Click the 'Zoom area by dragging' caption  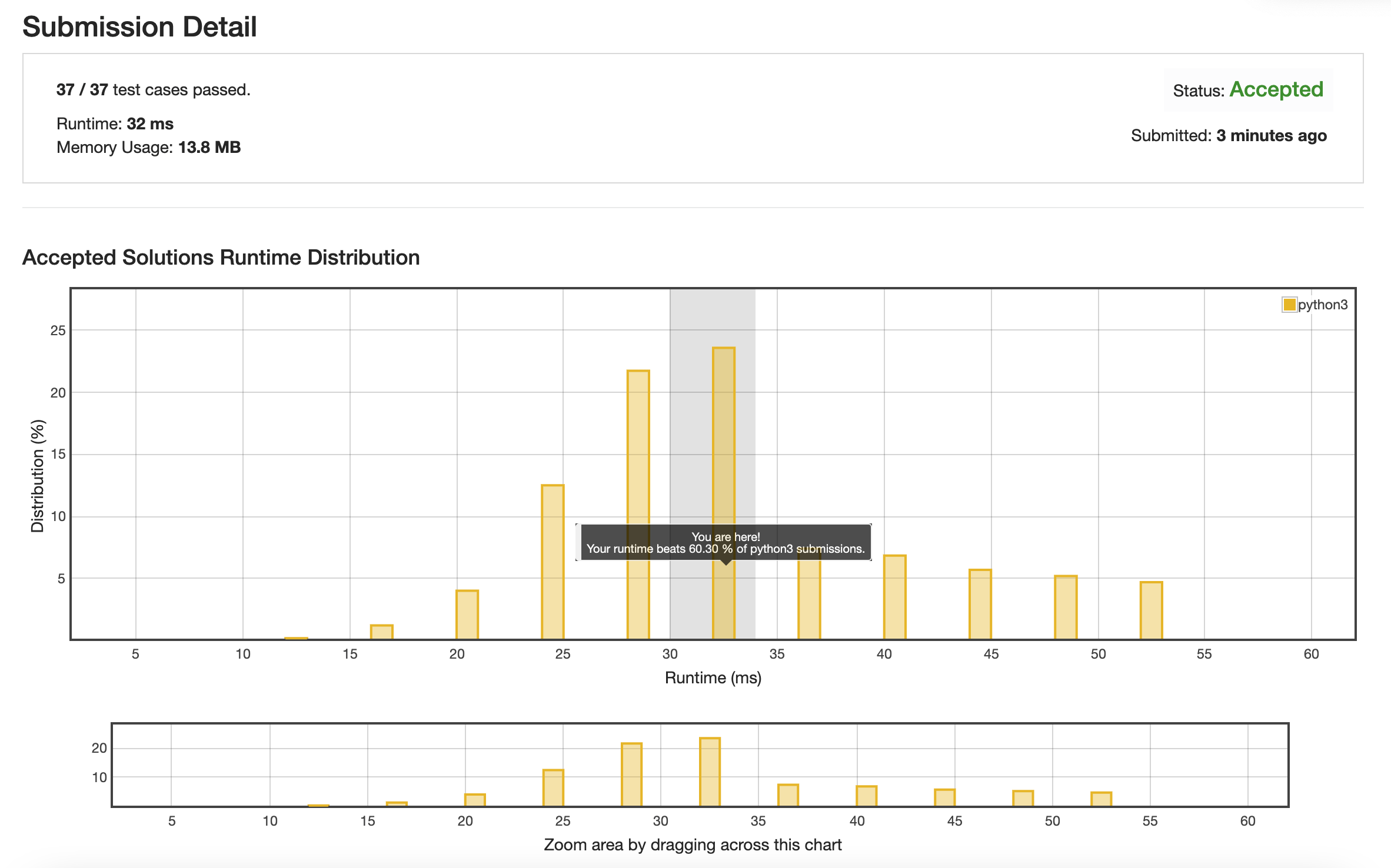point(693,845)
